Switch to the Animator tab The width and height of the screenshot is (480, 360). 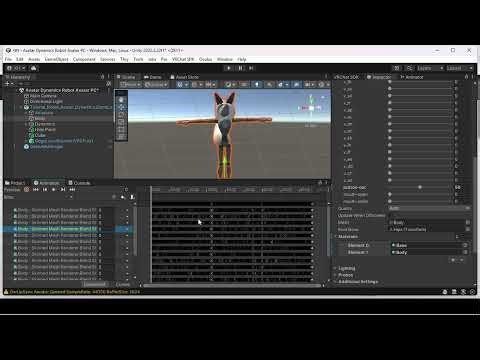point(412,77)
